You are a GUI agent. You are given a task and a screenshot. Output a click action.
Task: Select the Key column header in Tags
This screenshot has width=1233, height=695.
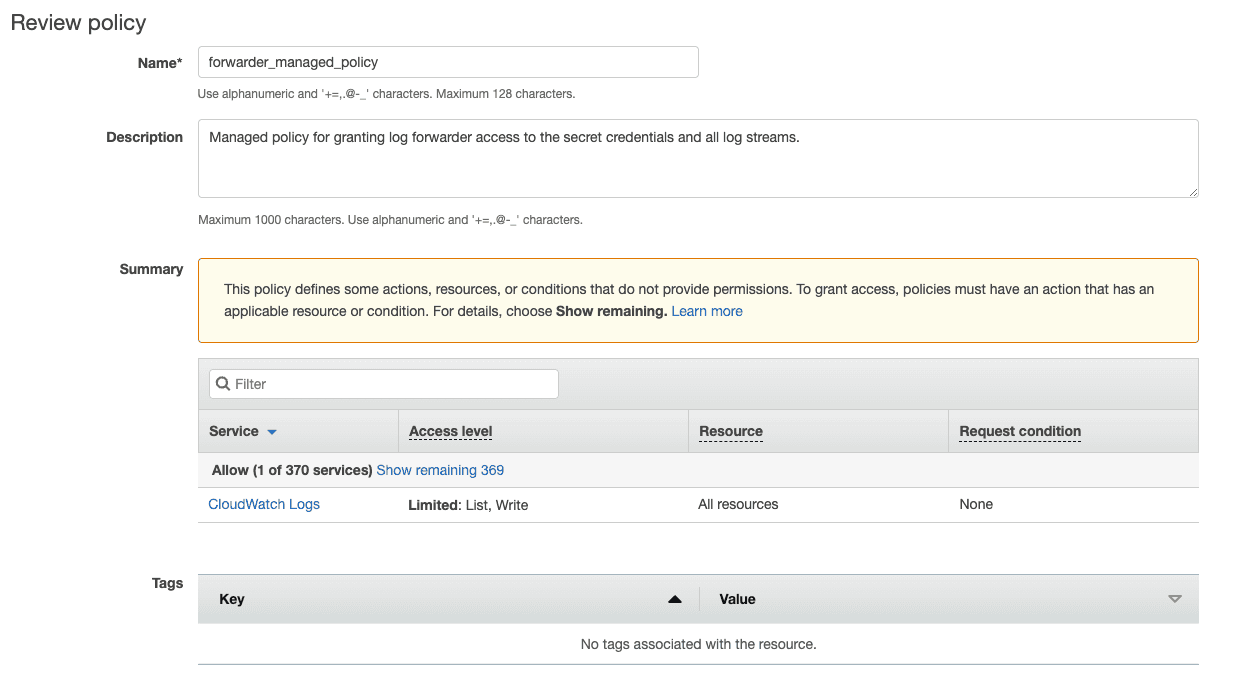232,599
